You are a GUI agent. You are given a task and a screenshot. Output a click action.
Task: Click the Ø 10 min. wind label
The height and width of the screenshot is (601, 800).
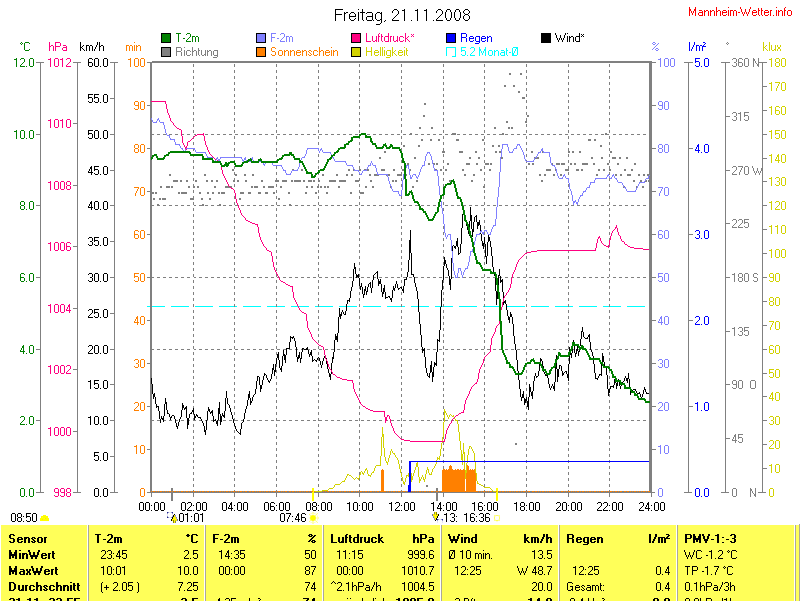point(470,555)
